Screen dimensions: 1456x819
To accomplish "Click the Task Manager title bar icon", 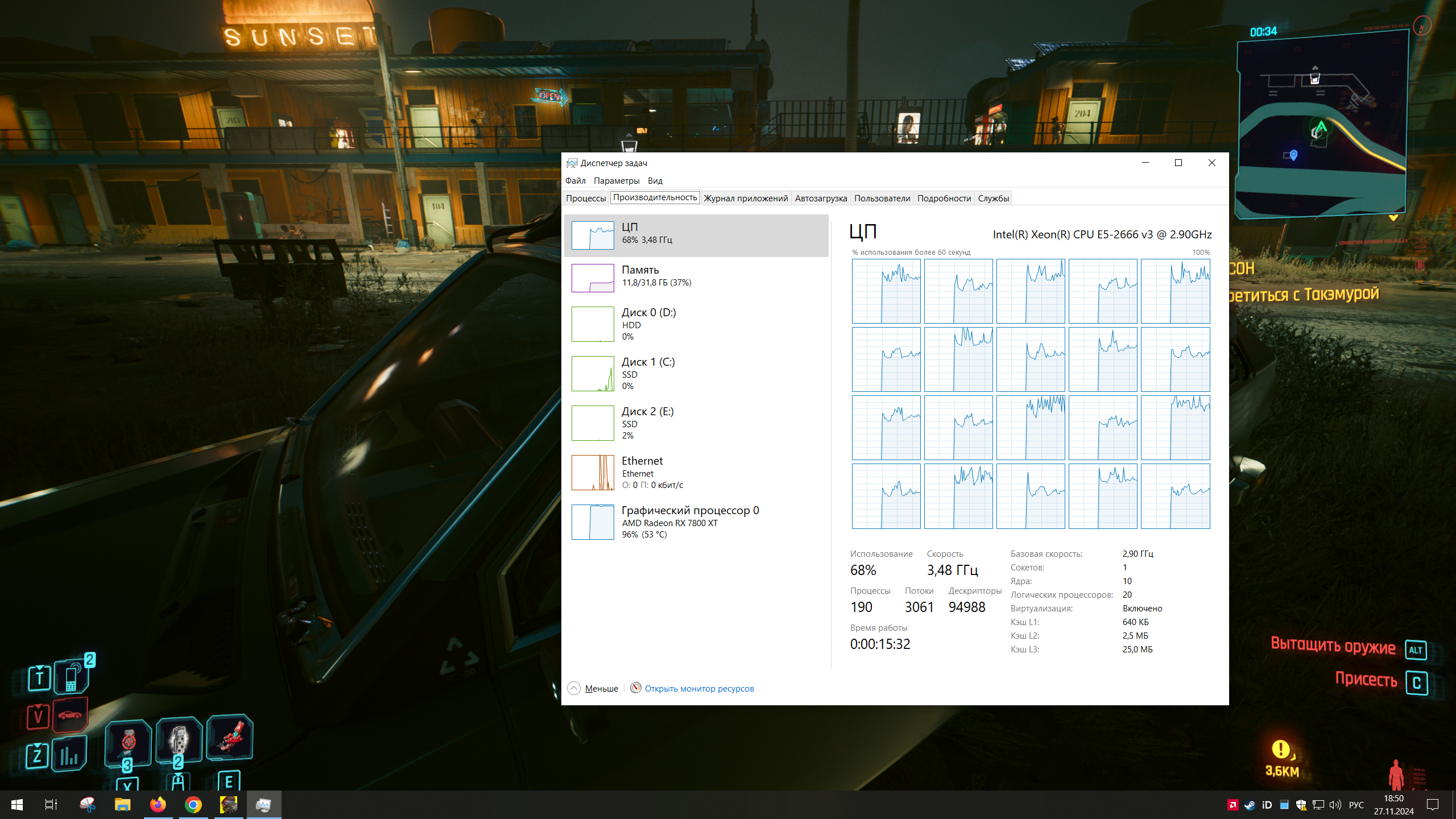I will pyautogui.click(x=572, y=163).
